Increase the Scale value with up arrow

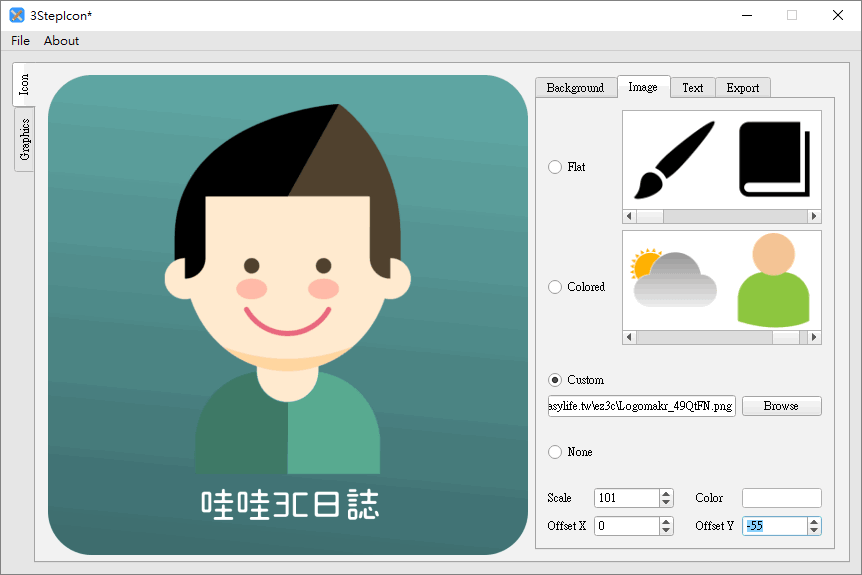pyautogui.click(x=667, y=493)
